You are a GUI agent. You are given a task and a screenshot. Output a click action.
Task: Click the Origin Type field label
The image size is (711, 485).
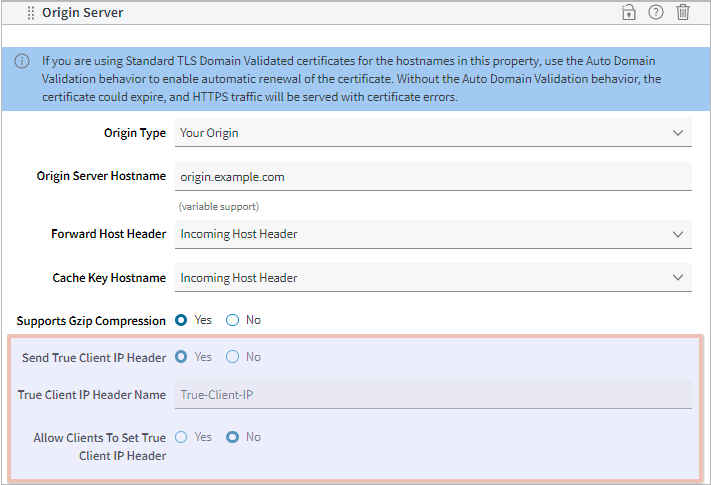click(x=135, y=133)
